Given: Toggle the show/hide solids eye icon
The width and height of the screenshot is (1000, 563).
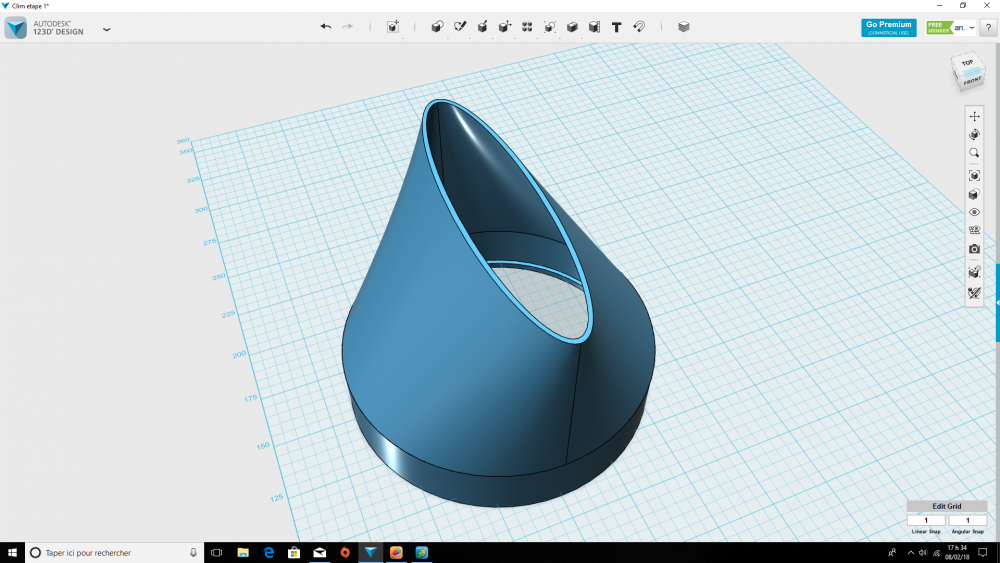Looking at the screenshot, I should click(x=974, y=212).
